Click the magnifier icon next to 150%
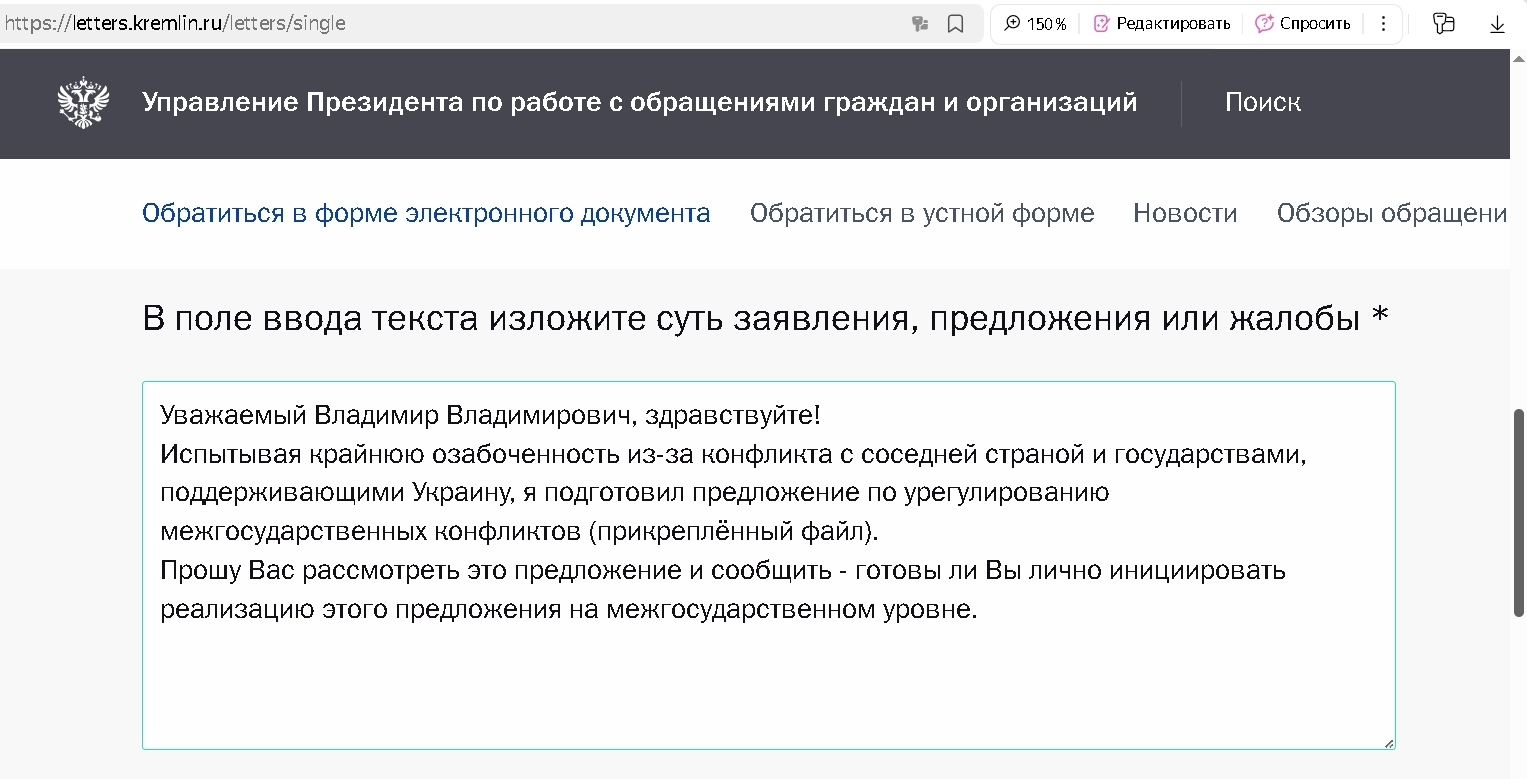 pyautogui.click(x=1013, y=23)
